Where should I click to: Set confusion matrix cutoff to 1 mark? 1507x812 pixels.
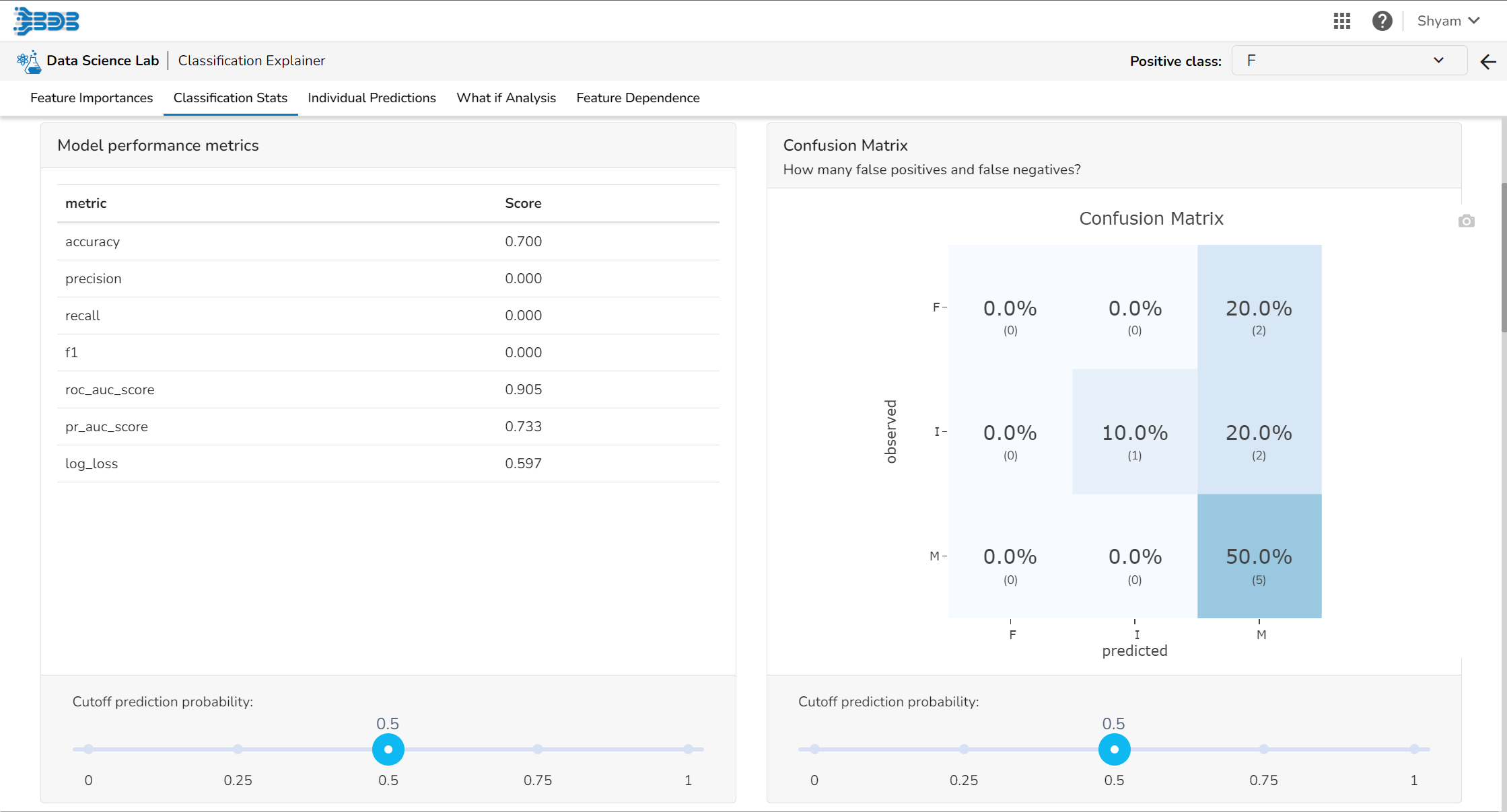[x=1414, y=749]
